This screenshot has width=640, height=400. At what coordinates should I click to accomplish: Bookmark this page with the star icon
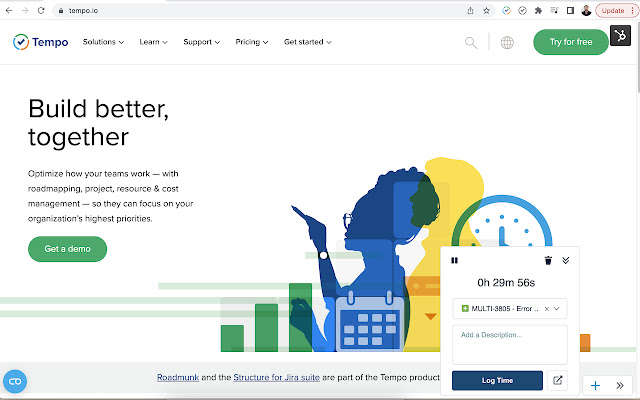[486, 11]
